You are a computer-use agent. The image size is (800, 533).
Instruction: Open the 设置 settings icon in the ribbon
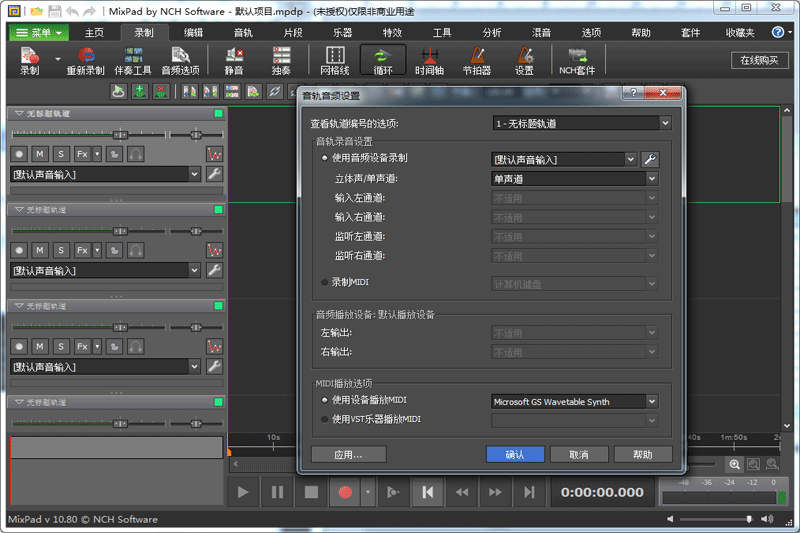coord(524,60)
